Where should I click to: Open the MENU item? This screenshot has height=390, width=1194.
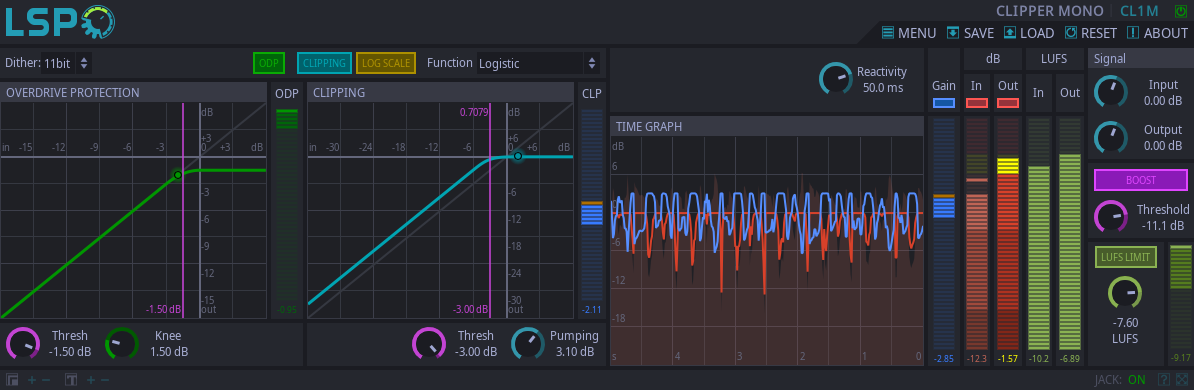pyautogui.click(x=909, y=33)
